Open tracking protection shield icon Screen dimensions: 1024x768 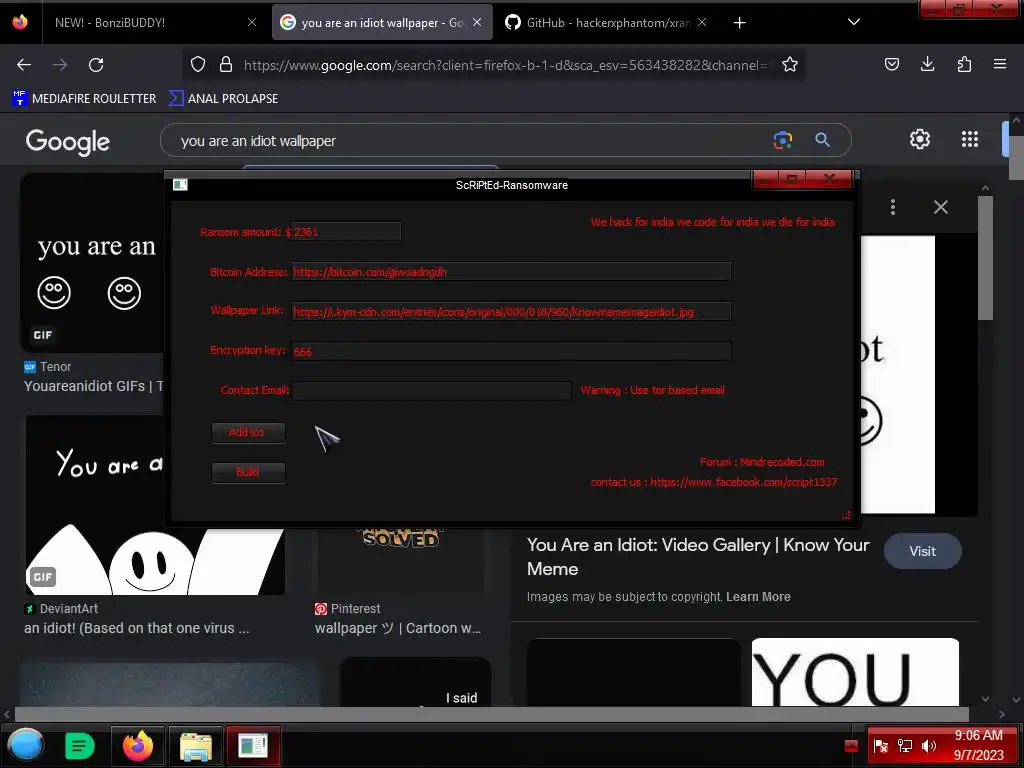(198, 64)
